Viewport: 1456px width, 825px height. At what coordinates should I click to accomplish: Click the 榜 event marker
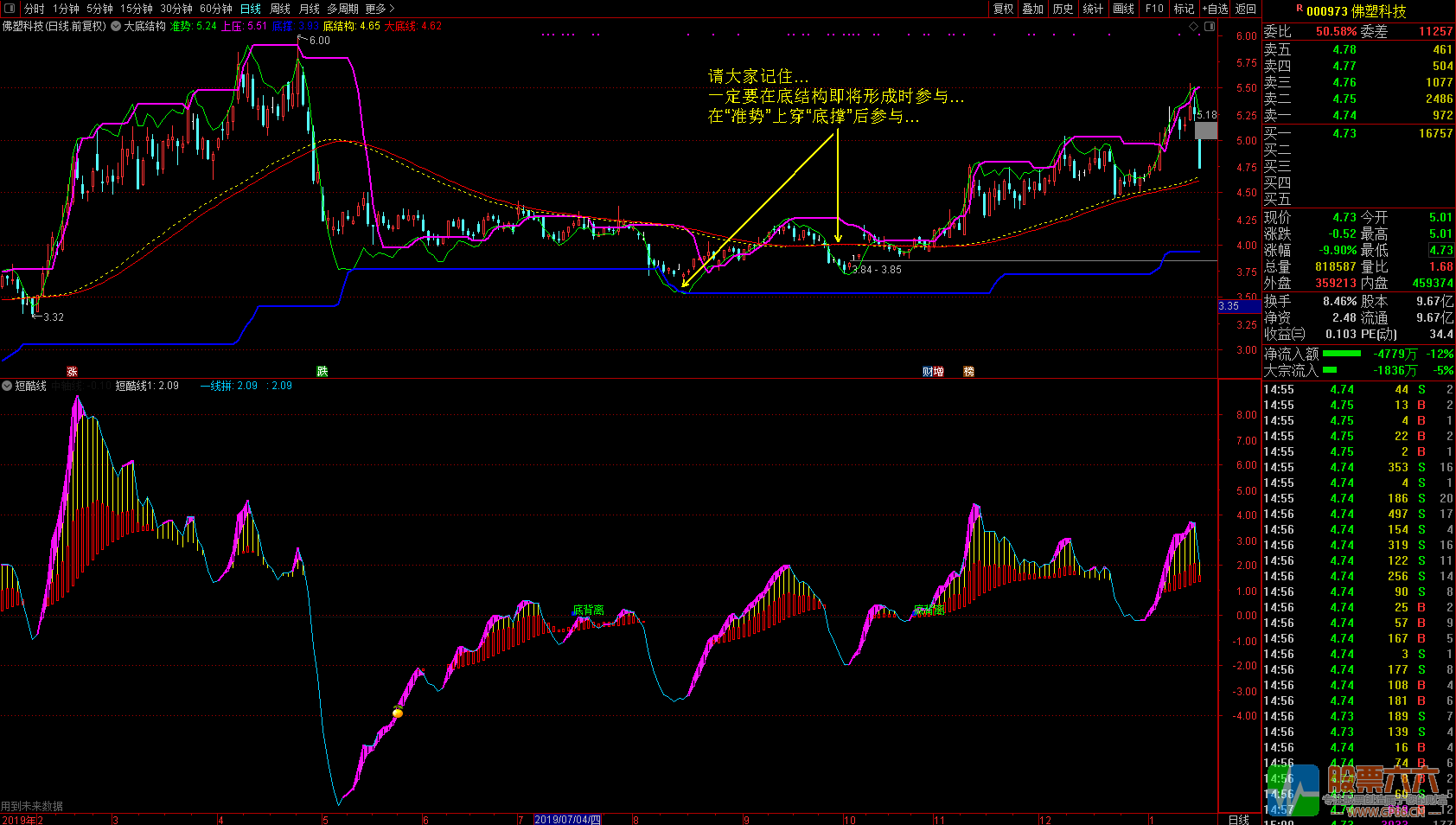click(968, 372)
